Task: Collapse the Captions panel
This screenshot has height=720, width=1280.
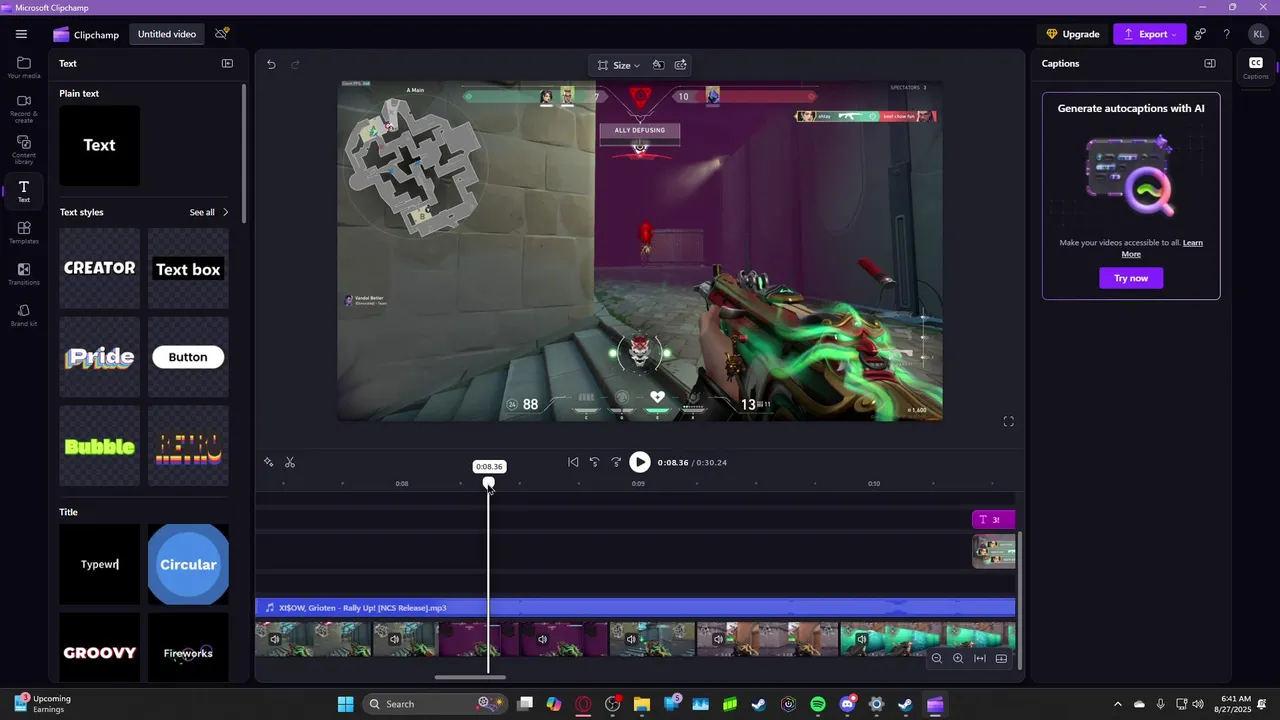Action: pos(1210,63)
